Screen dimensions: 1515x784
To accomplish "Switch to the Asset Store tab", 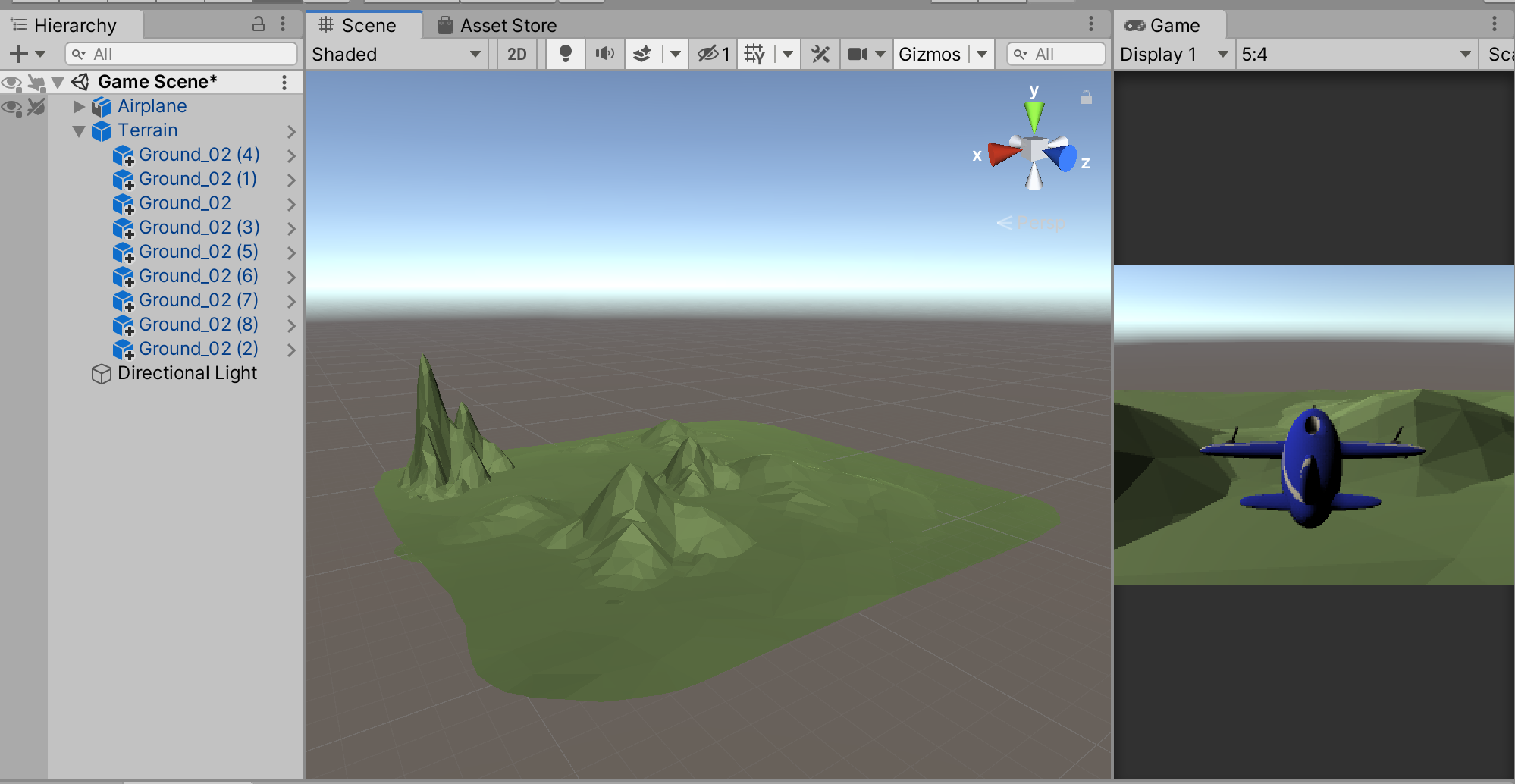I will 497,25.
